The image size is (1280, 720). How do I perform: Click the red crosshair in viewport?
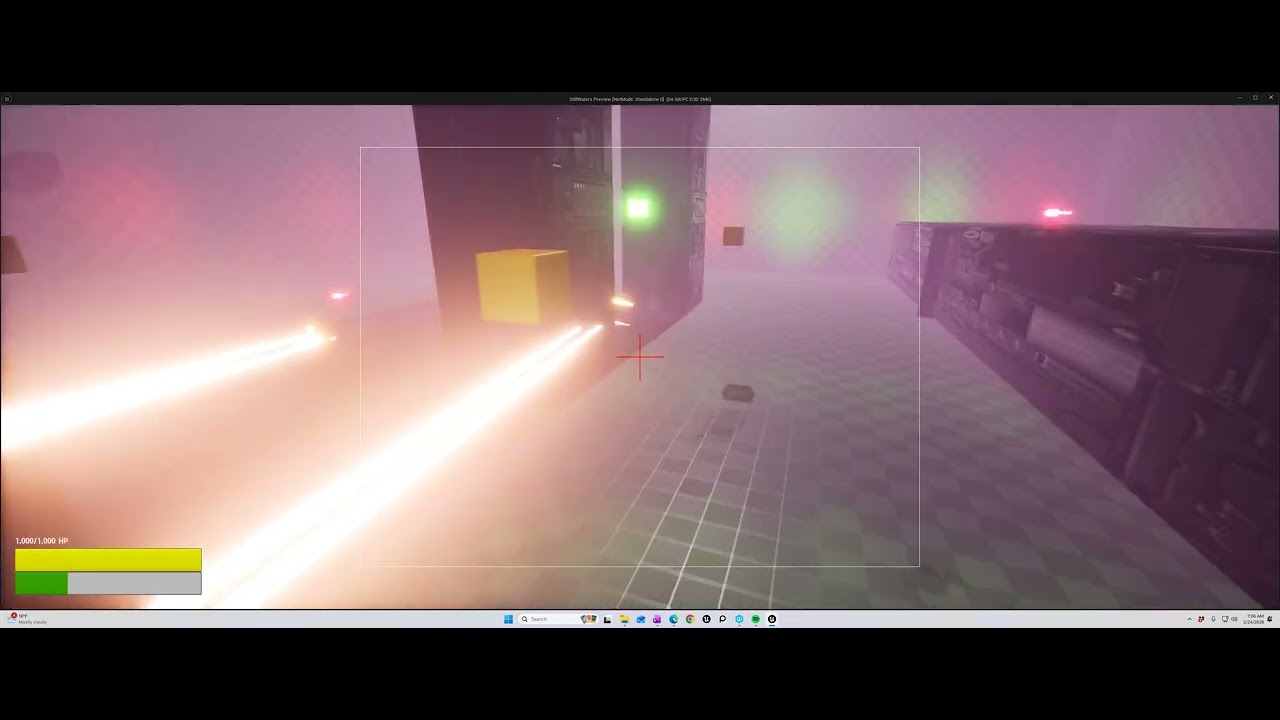pyautogui.click(x=640, y=357)
